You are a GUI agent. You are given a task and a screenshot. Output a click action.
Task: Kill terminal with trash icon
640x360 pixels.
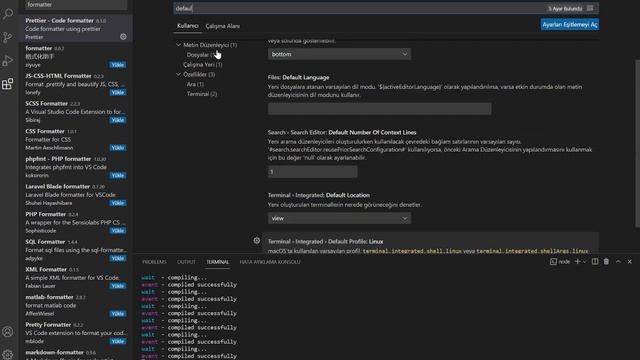click(x=607, y=262)
